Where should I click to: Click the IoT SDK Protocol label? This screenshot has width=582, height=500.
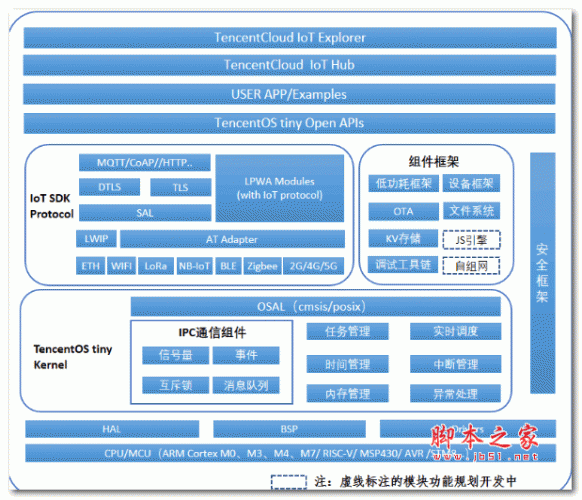[52, 206]
